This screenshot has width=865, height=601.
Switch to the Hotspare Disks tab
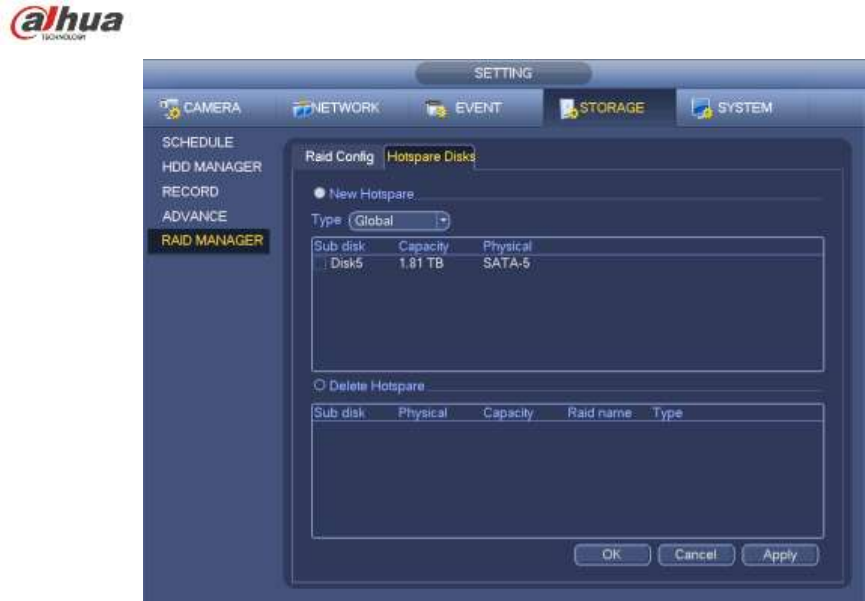(430, 157)
